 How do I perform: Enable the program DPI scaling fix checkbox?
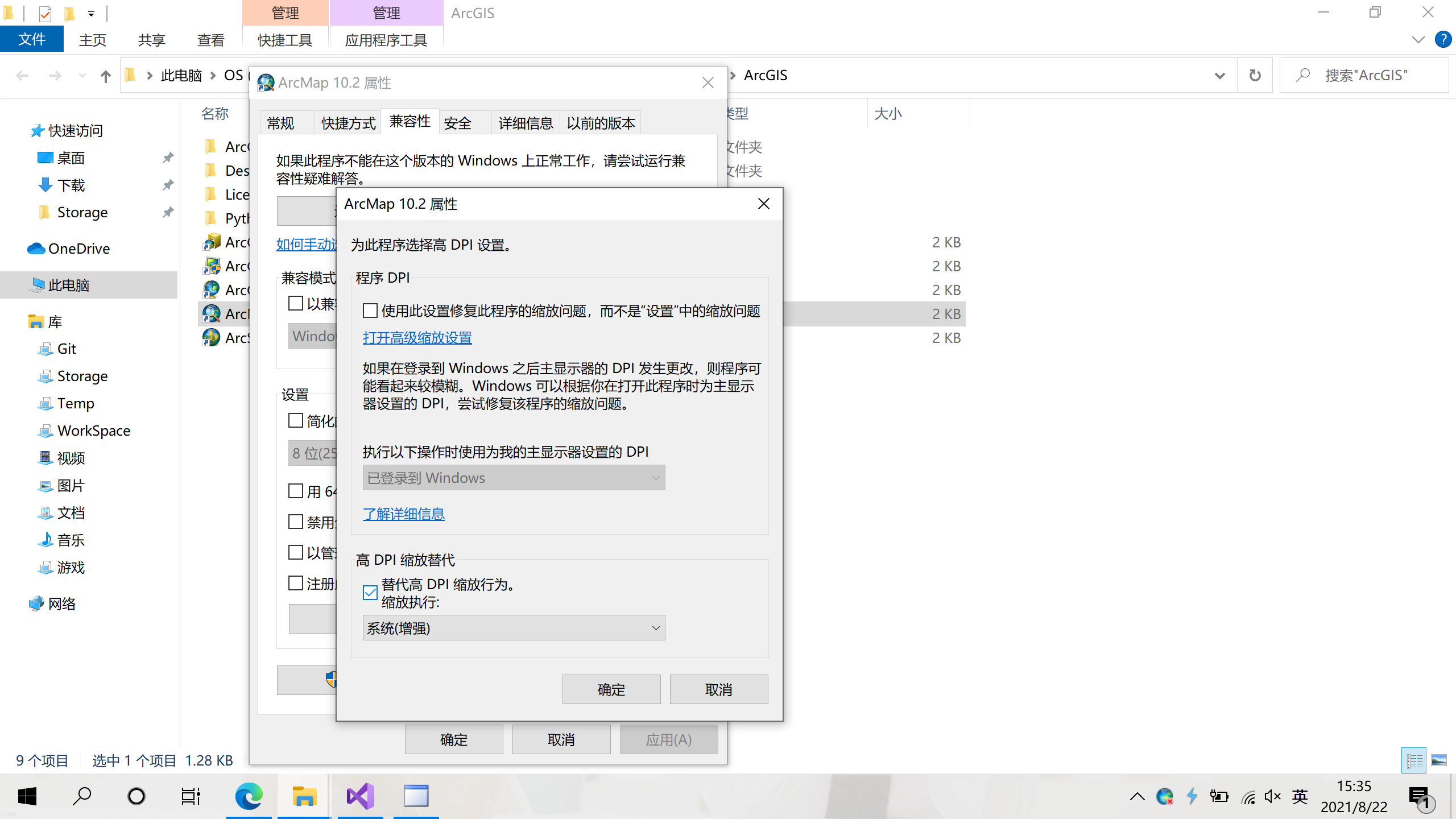pos(370,311)
